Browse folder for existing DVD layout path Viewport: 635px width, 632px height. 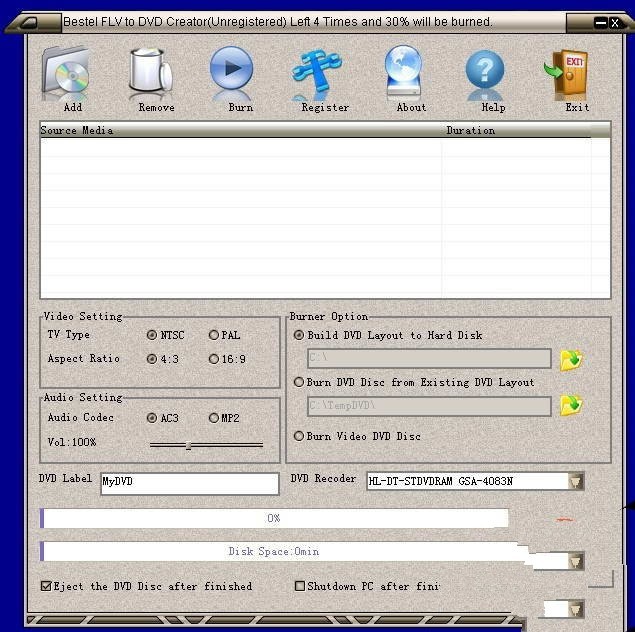point(571,406)
